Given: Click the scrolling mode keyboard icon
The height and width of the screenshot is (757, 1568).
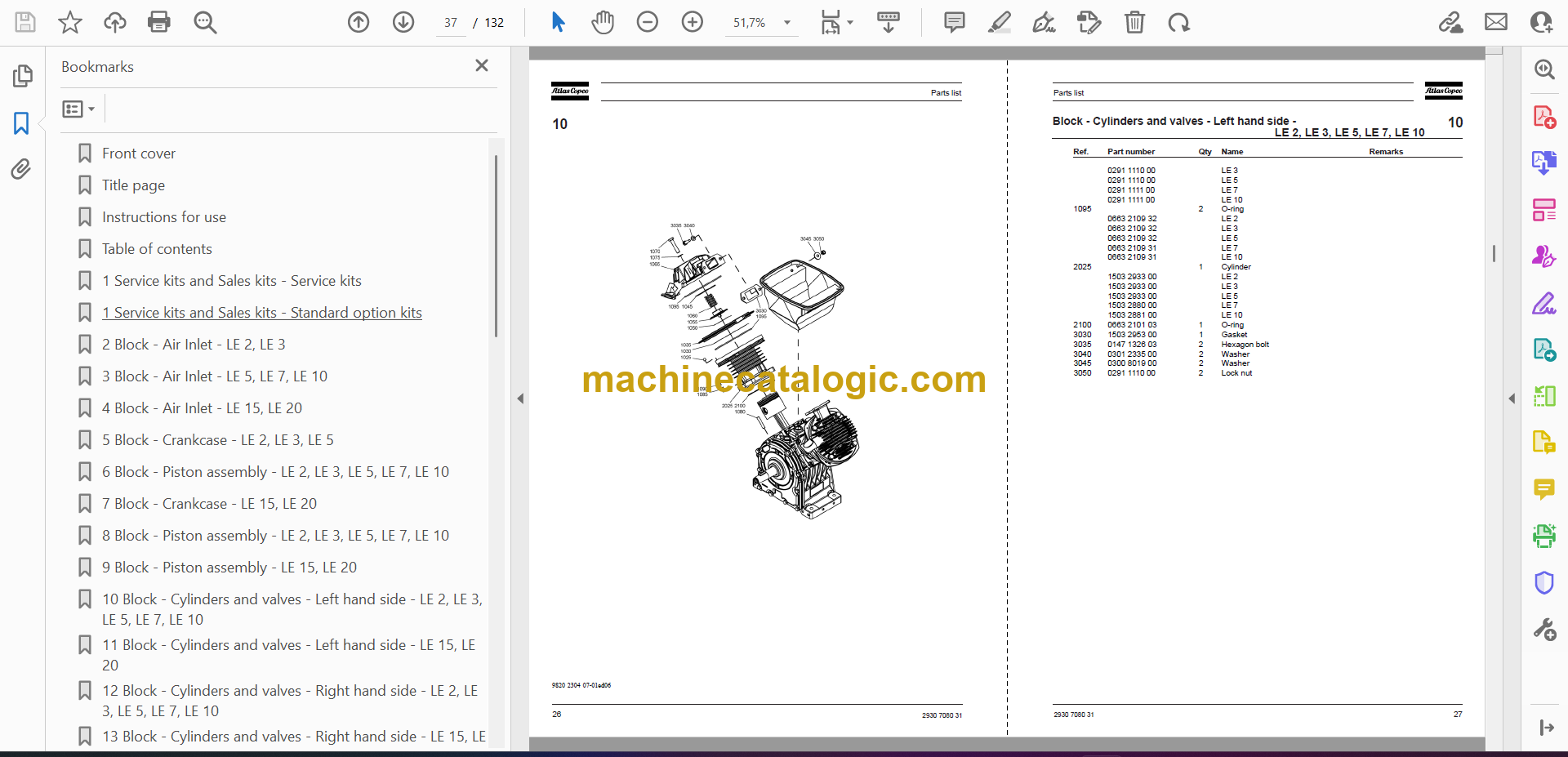Looking at the screenshot, I should (x=889, y=22).
